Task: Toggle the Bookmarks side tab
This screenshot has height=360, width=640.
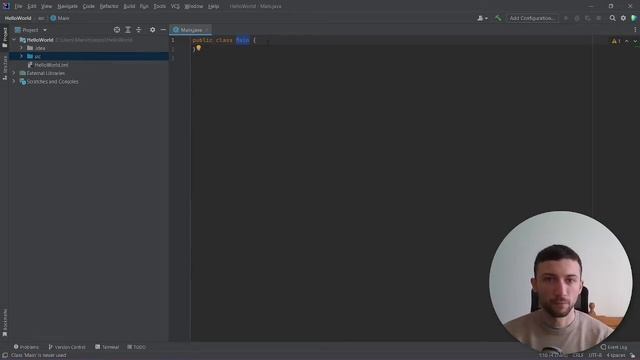Action: (x=4, y=322)
